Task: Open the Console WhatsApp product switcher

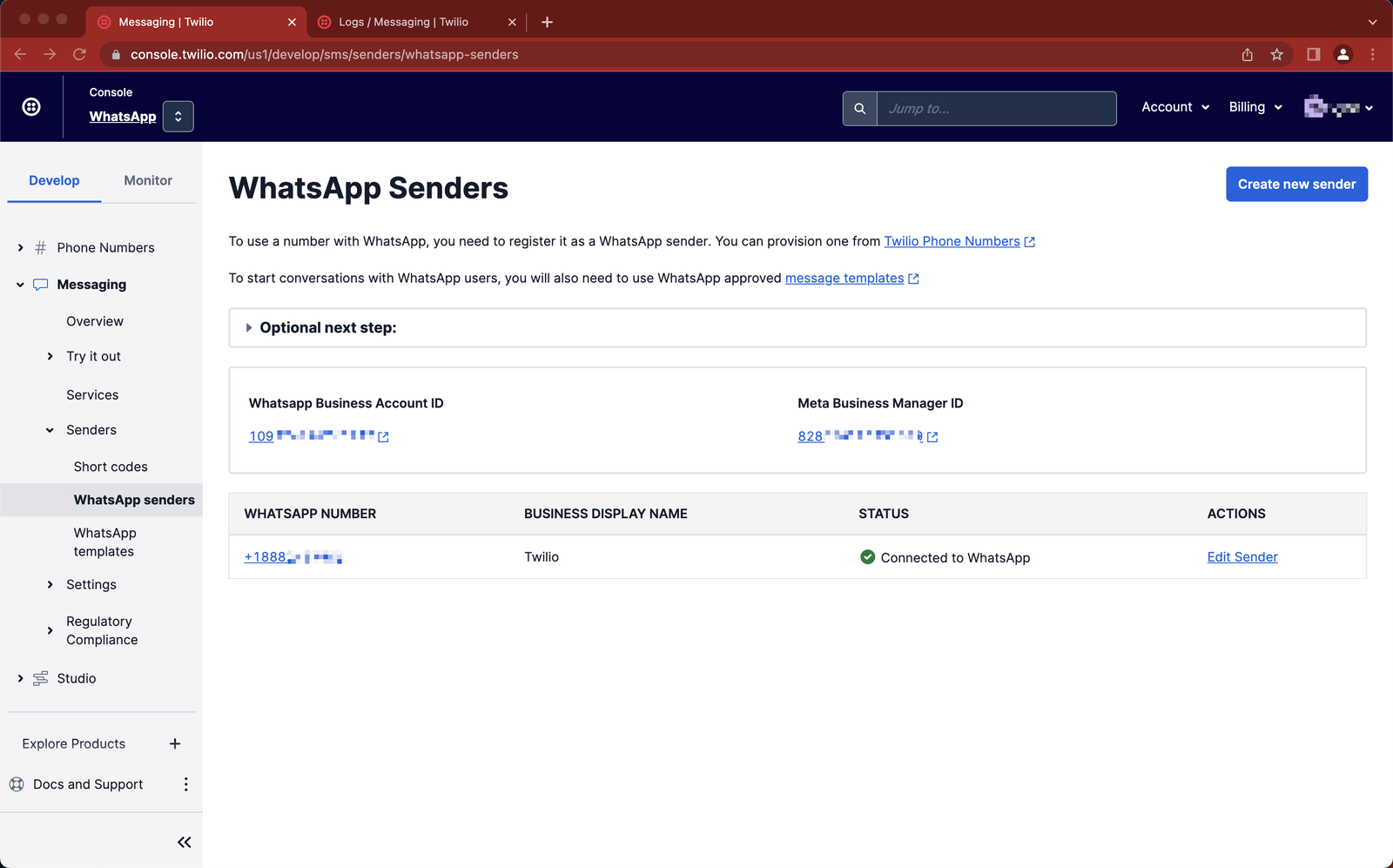Action: pos(178,116)
